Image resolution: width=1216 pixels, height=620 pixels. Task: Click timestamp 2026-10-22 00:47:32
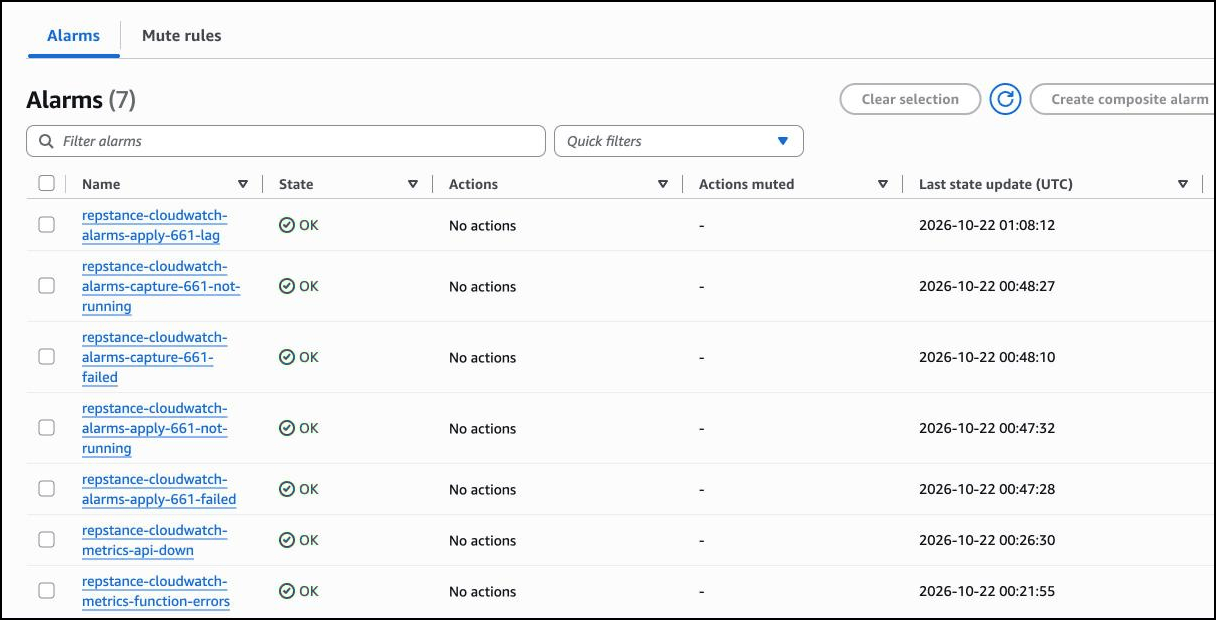click(x=987, y=428)
